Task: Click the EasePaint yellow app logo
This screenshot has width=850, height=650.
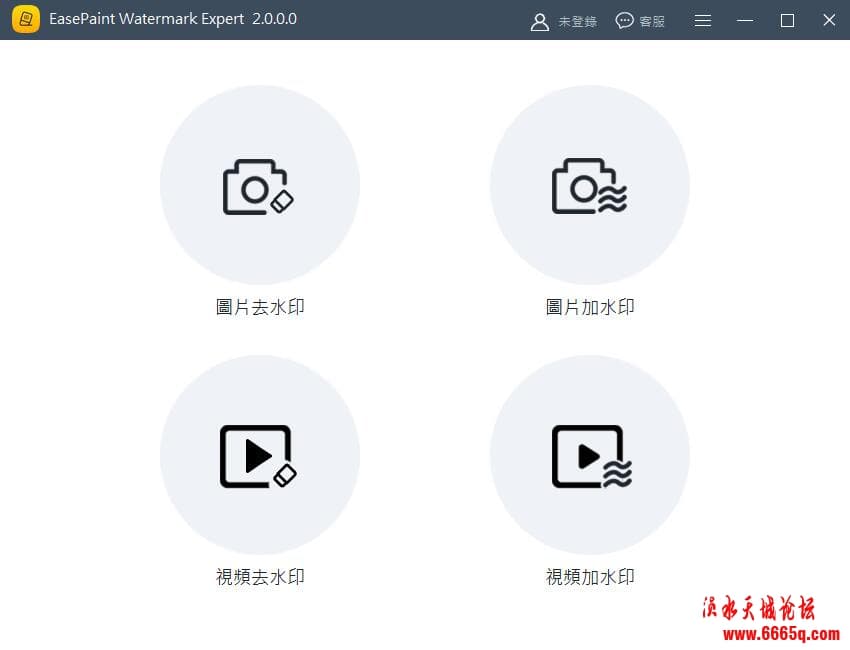Action: pos(25,20)
